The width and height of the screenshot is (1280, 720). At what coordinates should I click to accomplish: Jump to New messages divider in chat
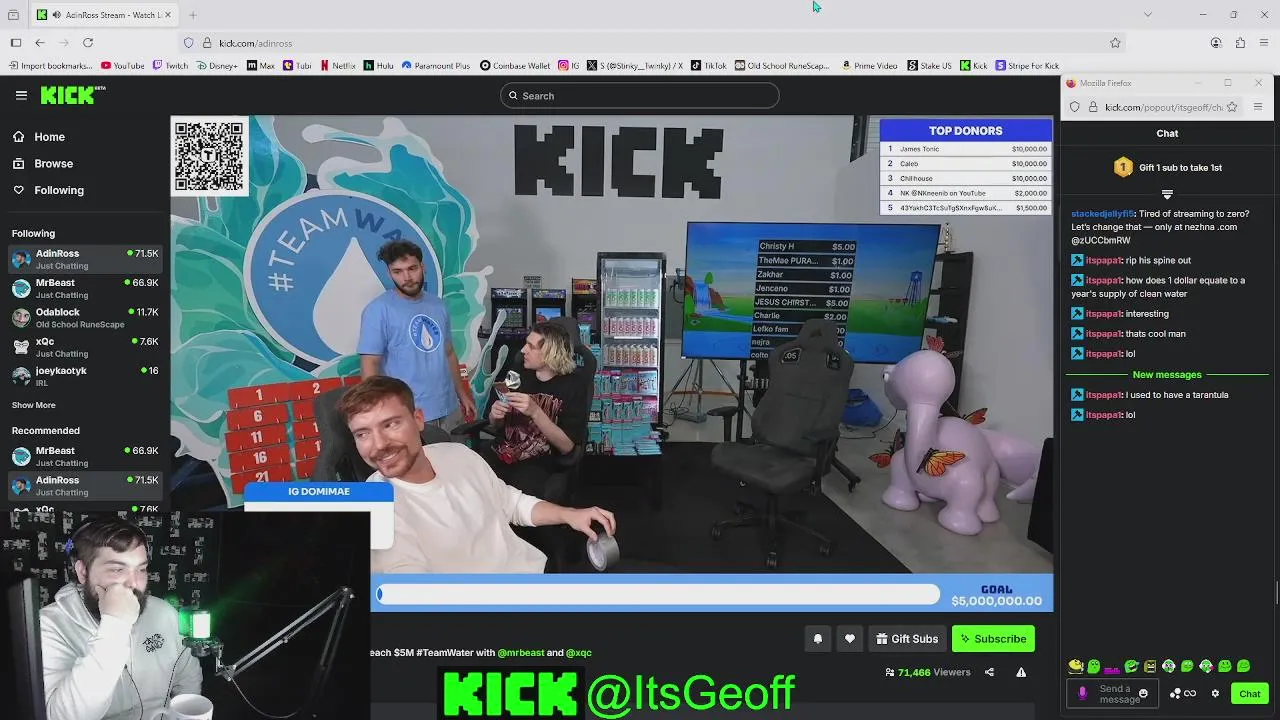click(1167, 375)
